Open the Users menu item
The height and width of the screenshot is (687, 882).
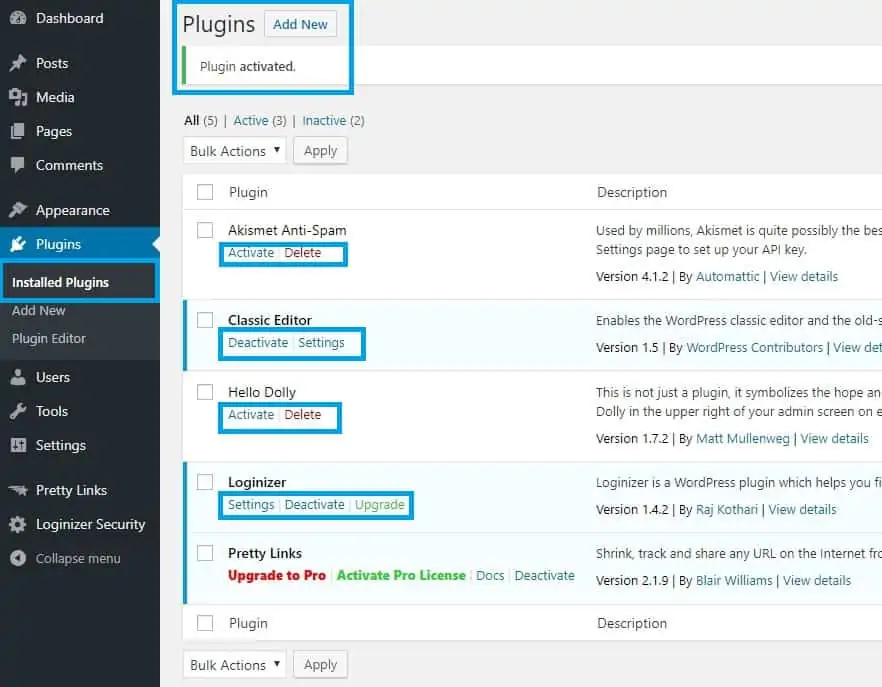pos(53,377)
